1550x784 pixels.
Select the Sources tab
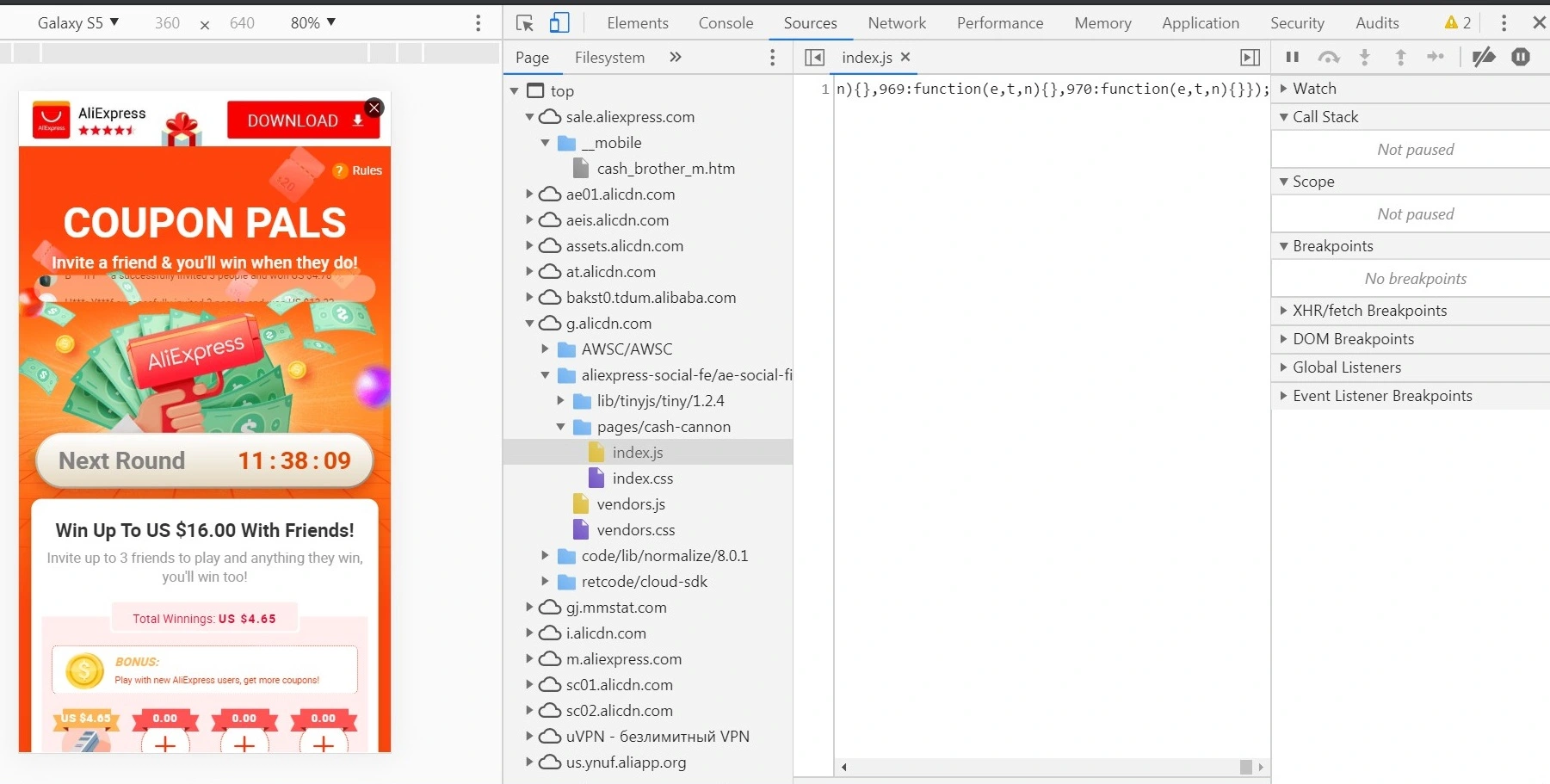coord(810,23)
